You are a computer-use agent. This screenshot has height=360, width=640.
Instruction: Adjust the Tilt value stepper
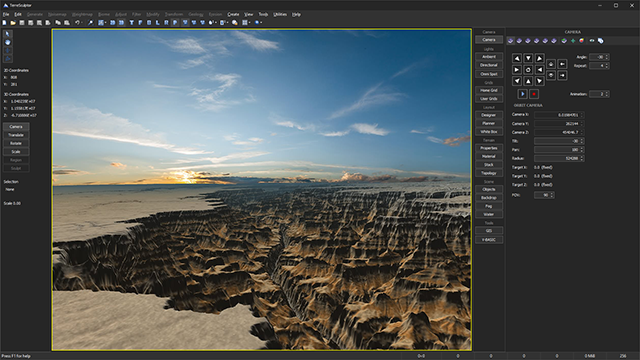tap(582, 141)
